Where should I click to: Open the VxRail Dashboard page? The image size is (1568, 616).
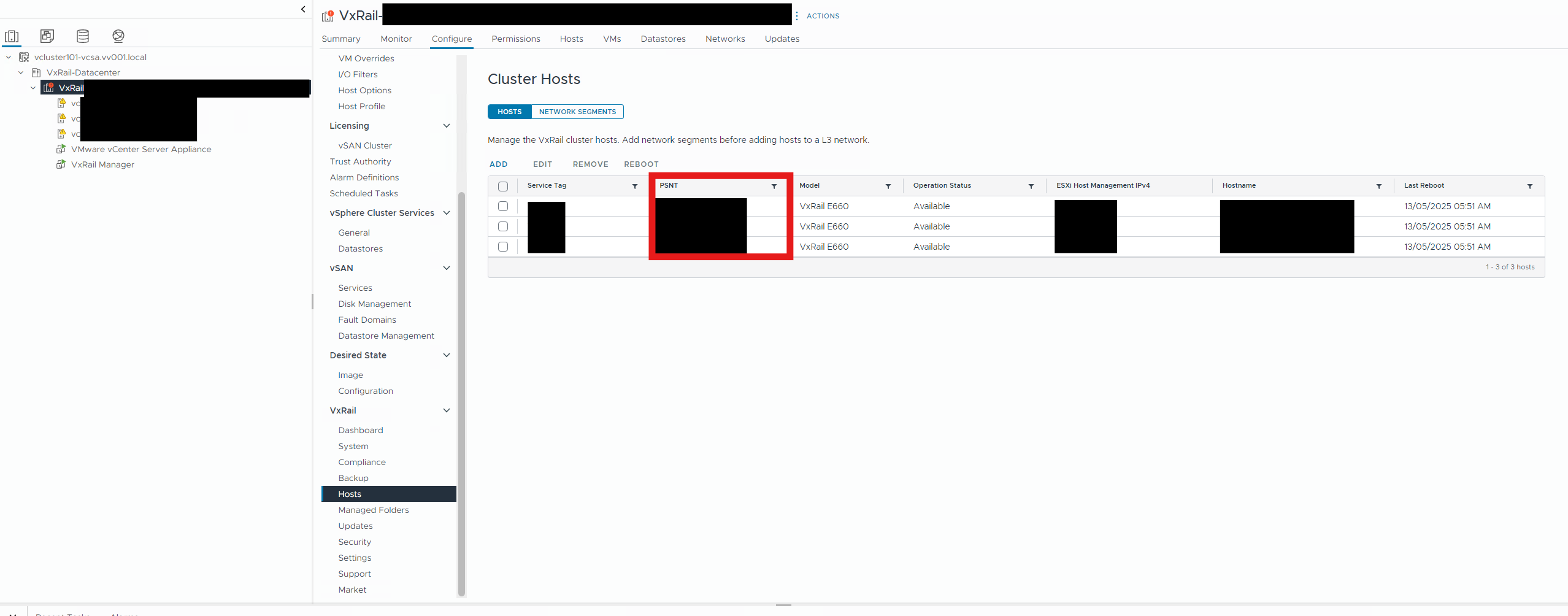tap(361, 430)
